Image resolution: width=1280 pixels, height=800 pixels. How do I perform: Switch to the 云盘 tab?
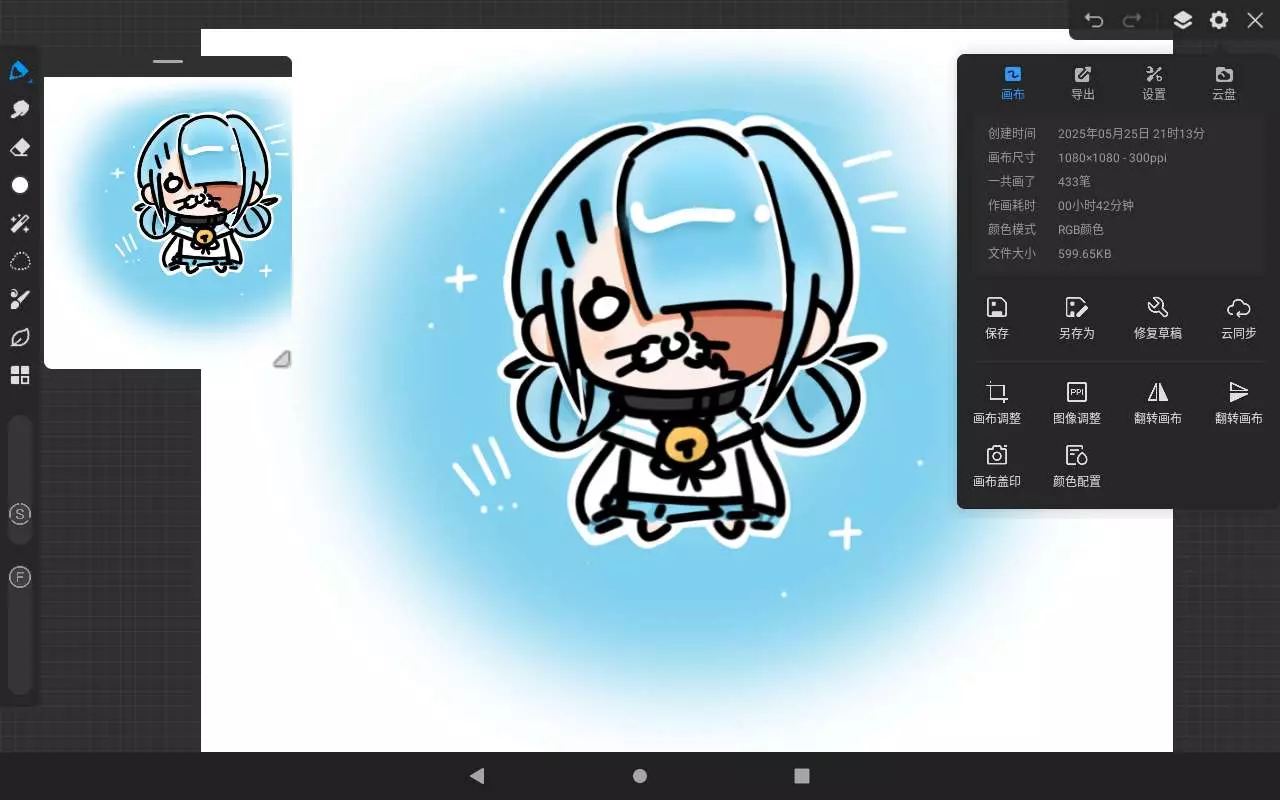[x=1224, y=83]
